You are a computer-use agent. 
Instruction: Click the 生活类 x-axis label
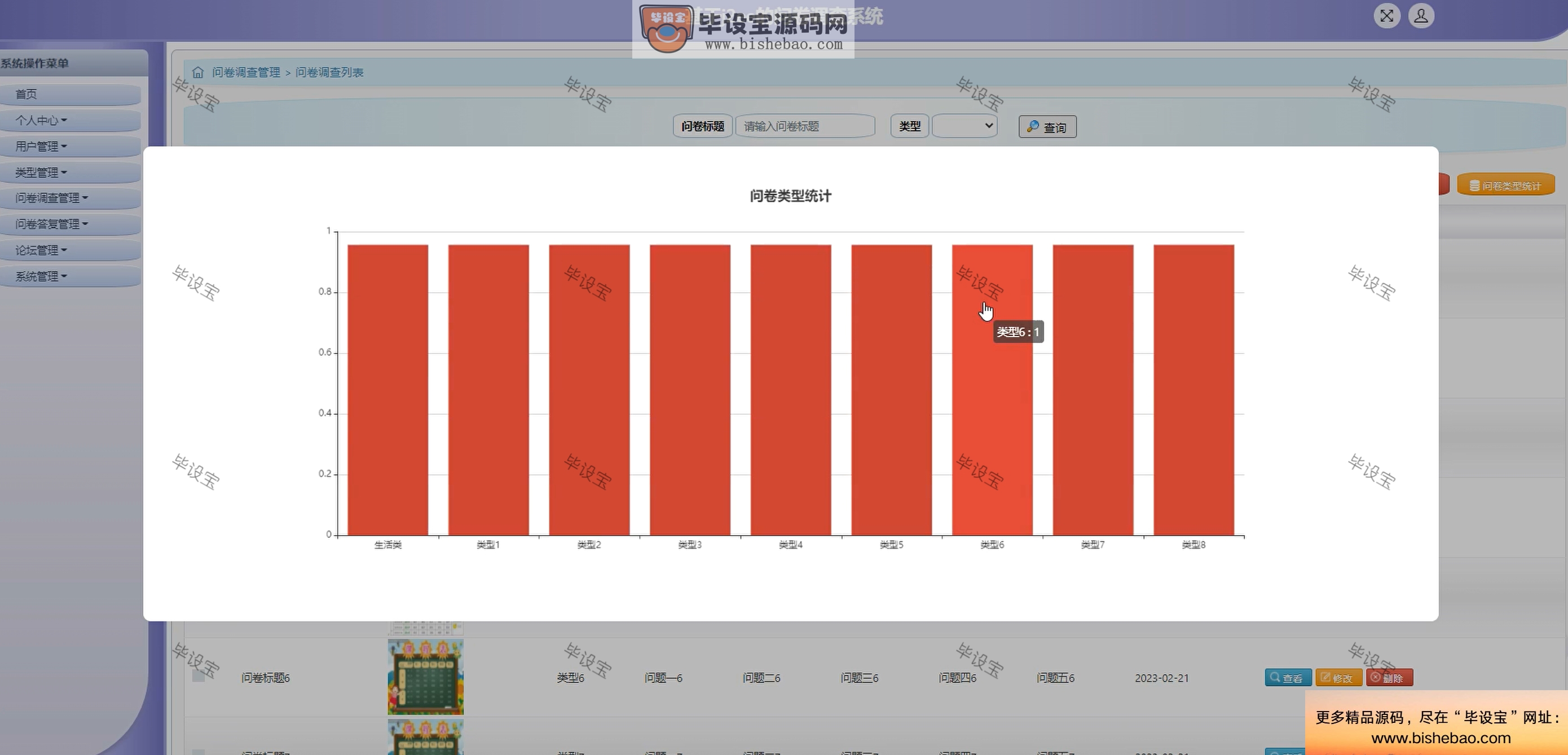point(387,545)
